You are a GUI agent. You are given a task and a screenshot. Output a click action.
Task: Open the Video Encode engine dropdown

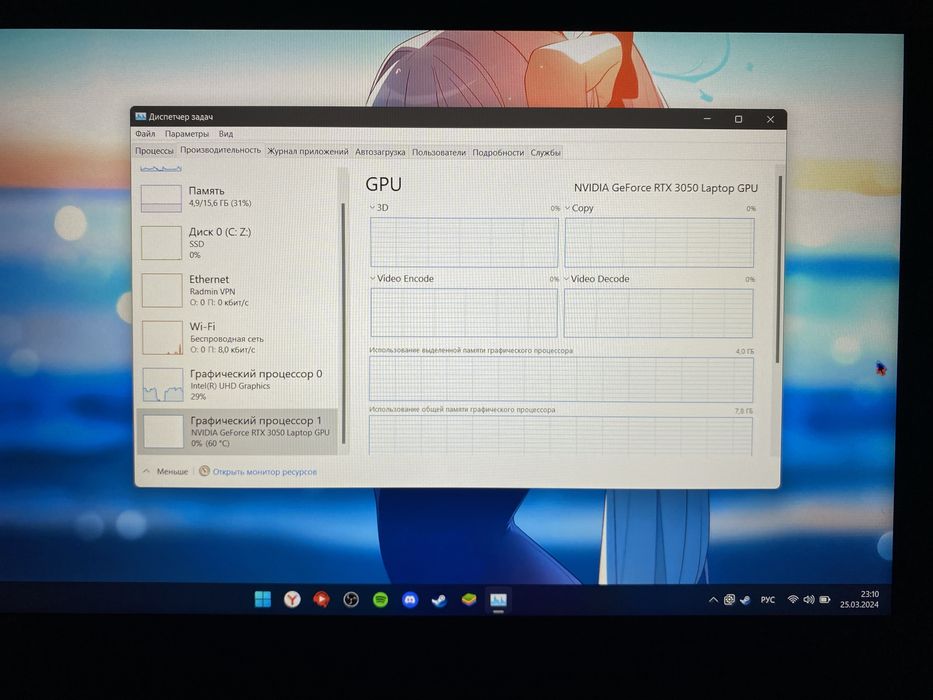tap(402, 279)
